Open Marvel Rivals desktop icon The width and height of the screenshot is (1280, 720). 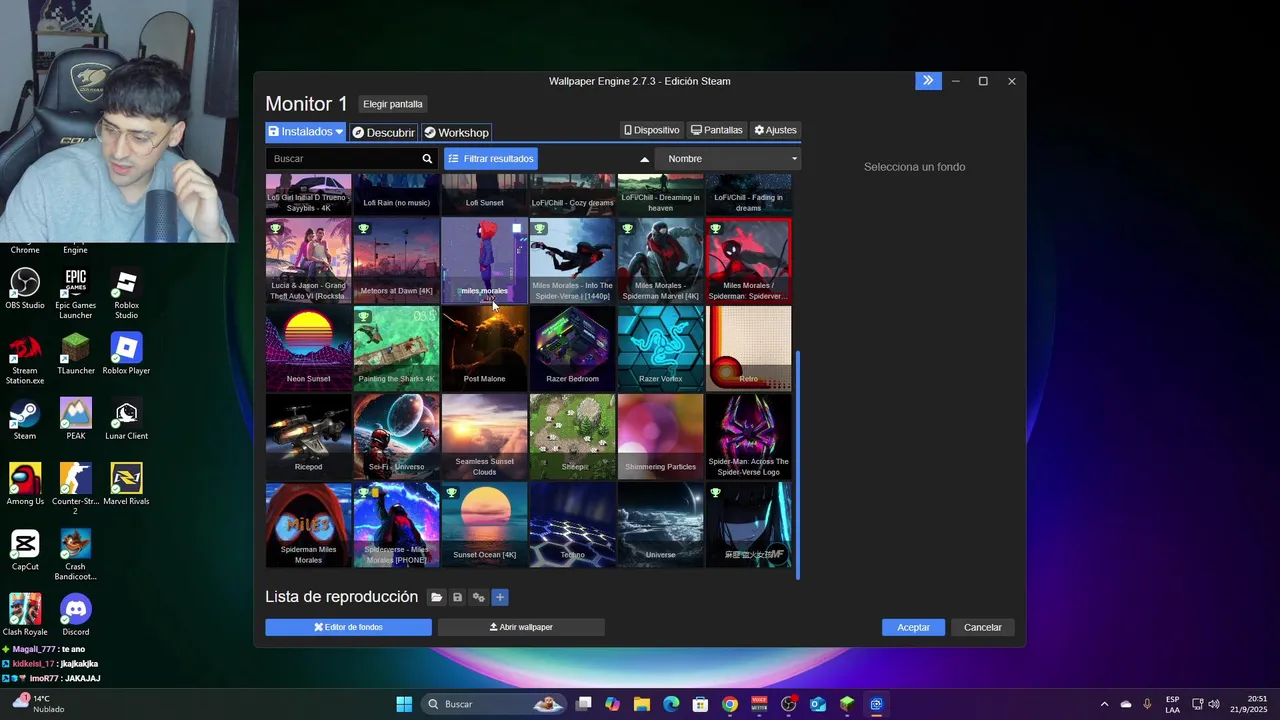click(126, 484)
